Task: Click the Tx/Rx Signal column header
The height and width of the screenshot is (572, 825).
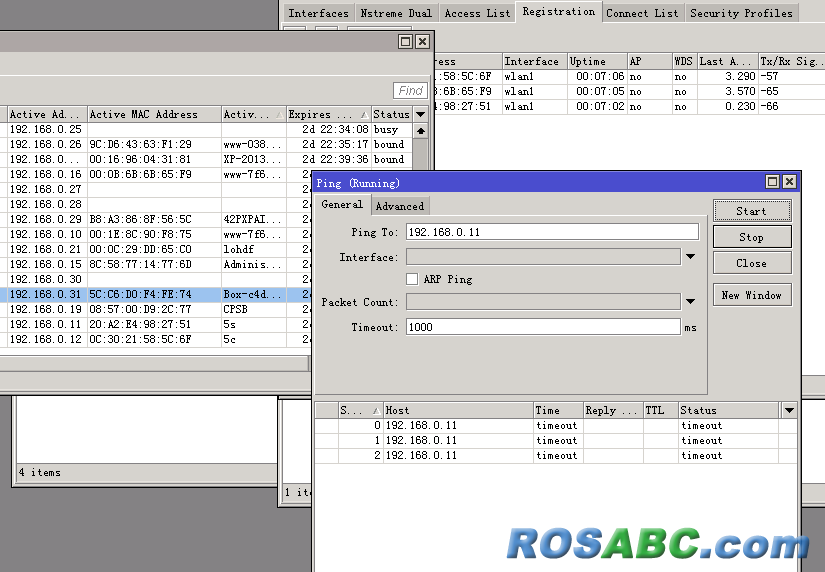Action: 792,61
